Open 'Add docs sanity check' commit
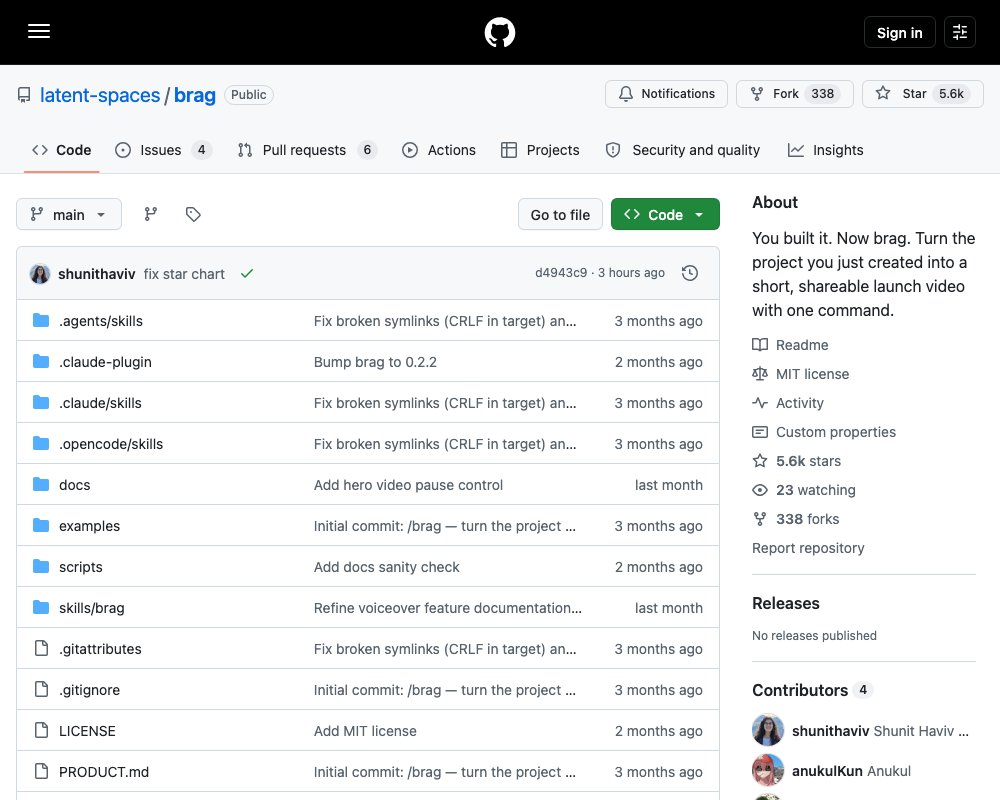This screenshot has width=1000, height=800. (x=386, y=567)
